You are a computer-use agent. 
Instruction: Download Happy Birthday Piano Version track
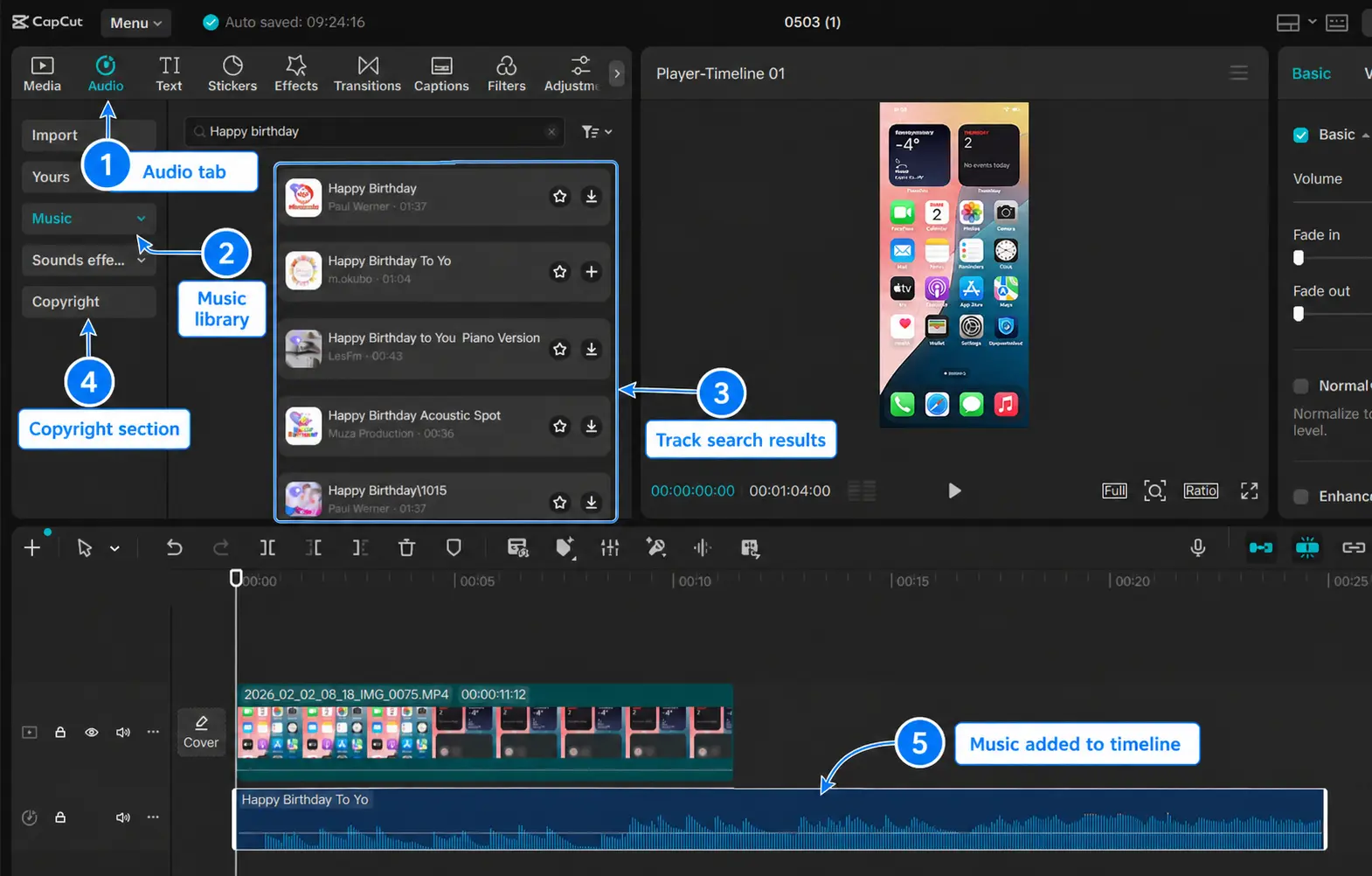pyautogui.click(x=592, y=349)
